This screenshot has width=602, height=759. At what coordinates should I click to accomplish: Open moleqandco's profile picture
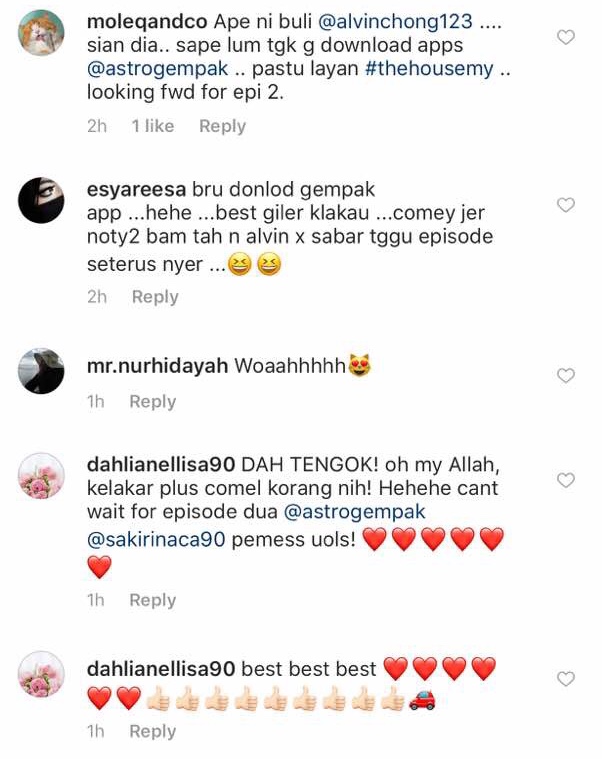coord(41,32)
